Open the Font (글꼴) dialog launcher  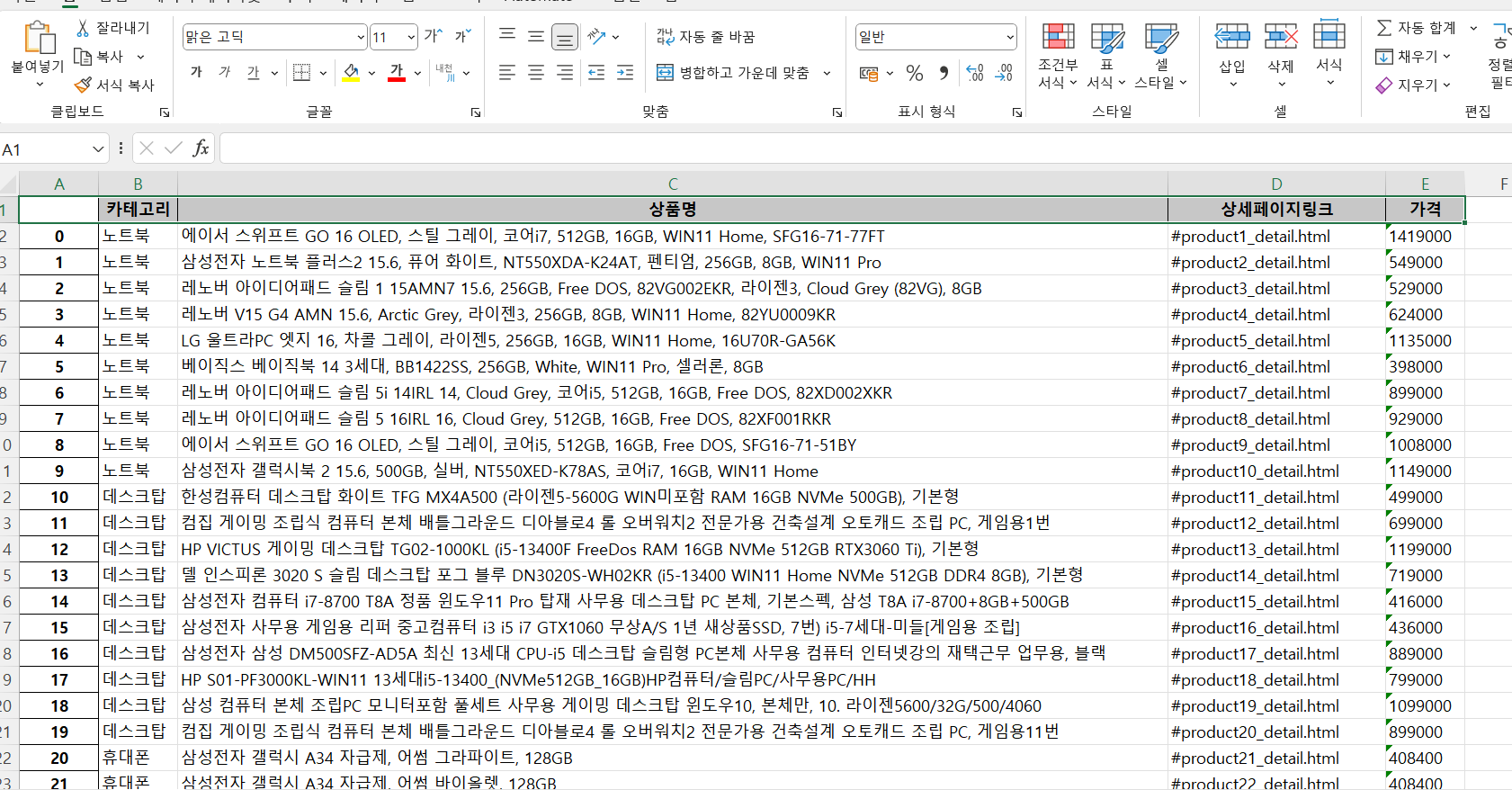(x=476, y=112)
